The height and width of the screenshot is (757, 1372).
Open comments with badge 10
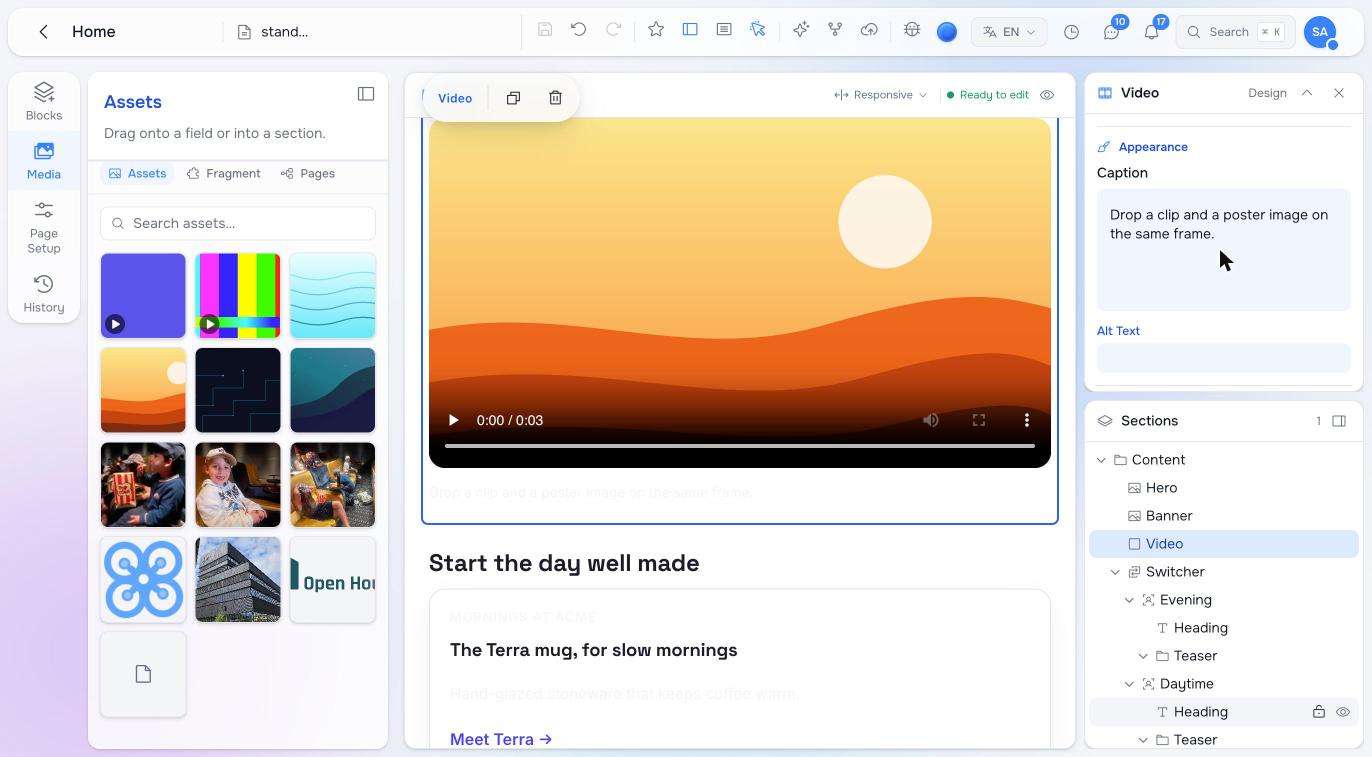1112,32
